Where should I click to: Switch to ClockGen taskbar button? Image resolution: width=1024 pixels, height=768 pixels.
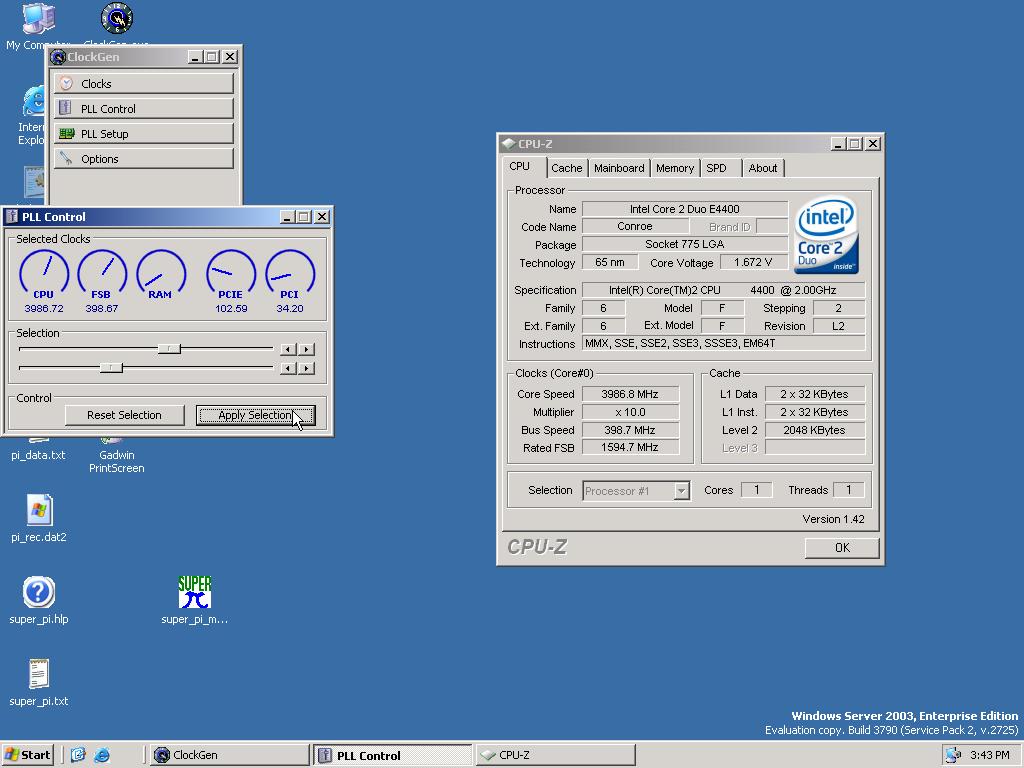pos(229,755)
